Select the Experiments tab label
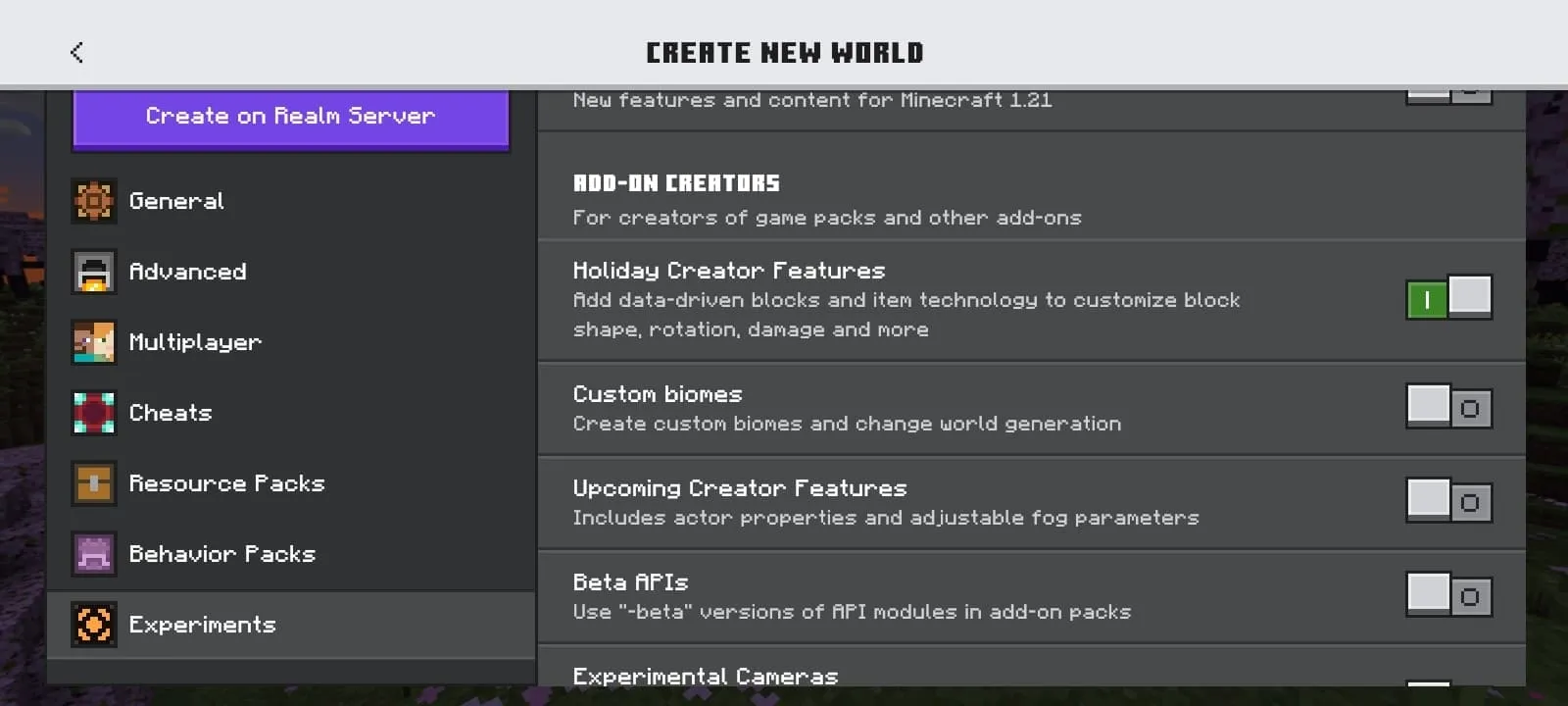The image size is (1568, 706). [203, 625]
